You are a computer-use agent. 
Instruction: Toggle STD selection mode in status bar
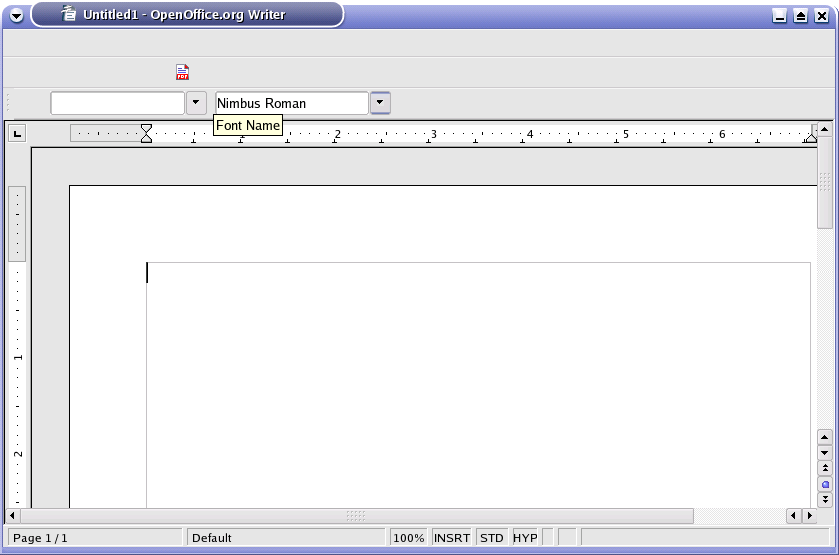coord(491,538)
